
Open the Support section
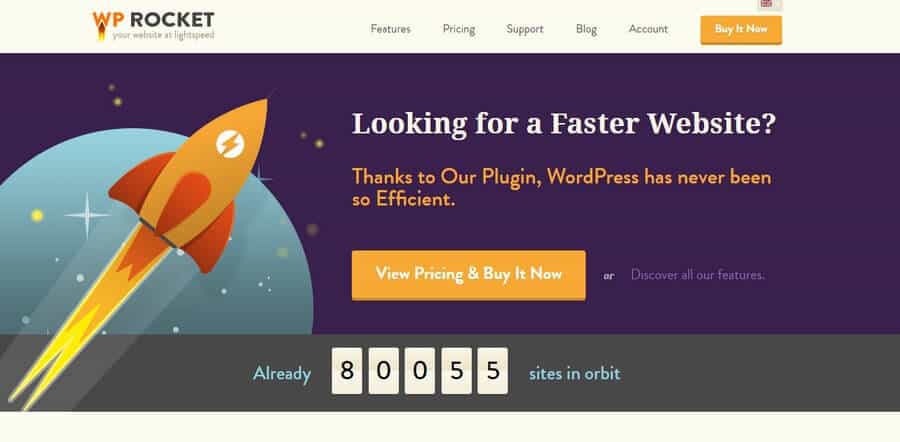(525, 29)
